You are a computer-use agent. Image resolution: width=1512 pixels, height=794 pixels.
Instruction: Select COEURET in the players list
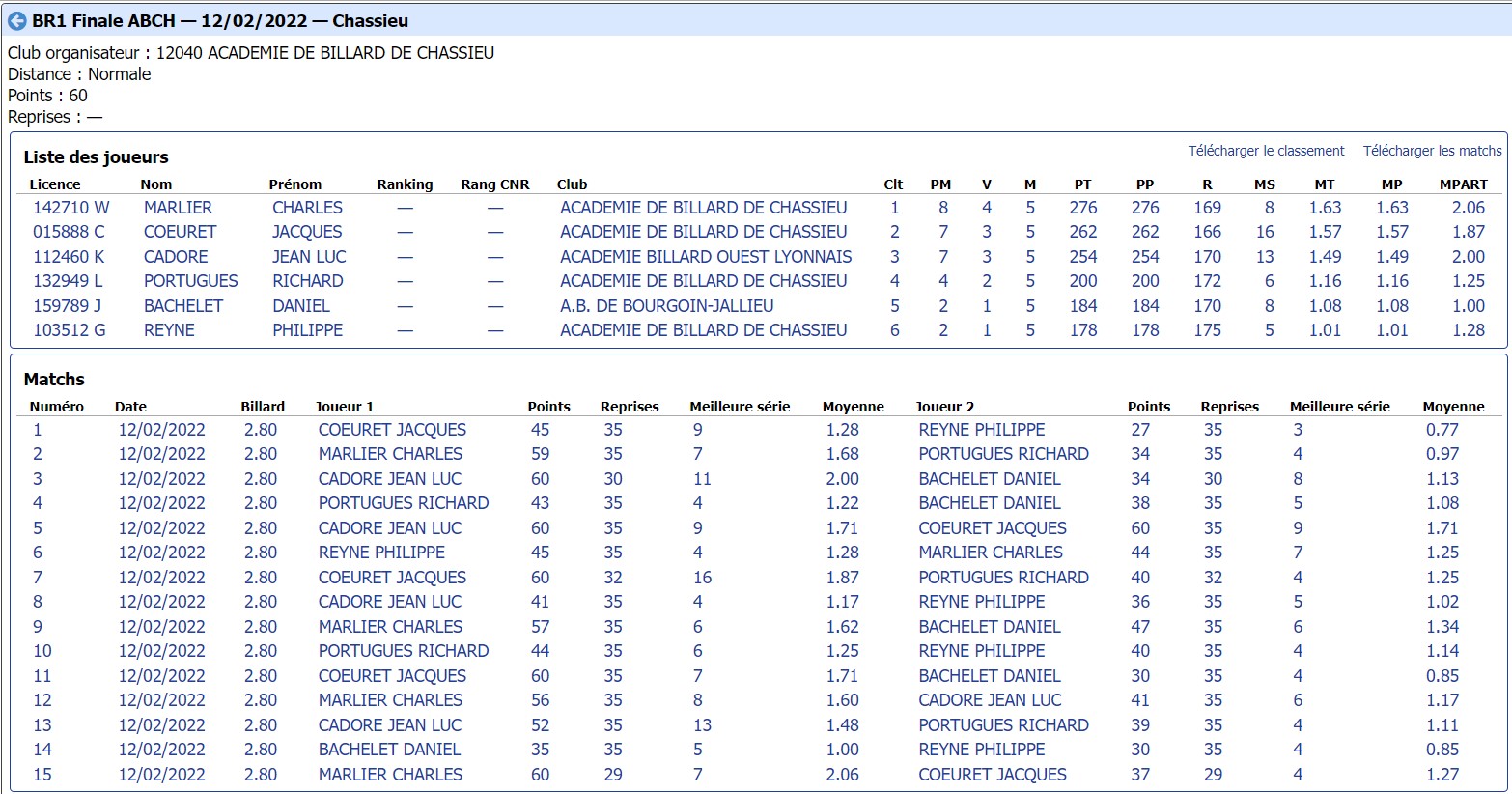[x=181, y=232]
